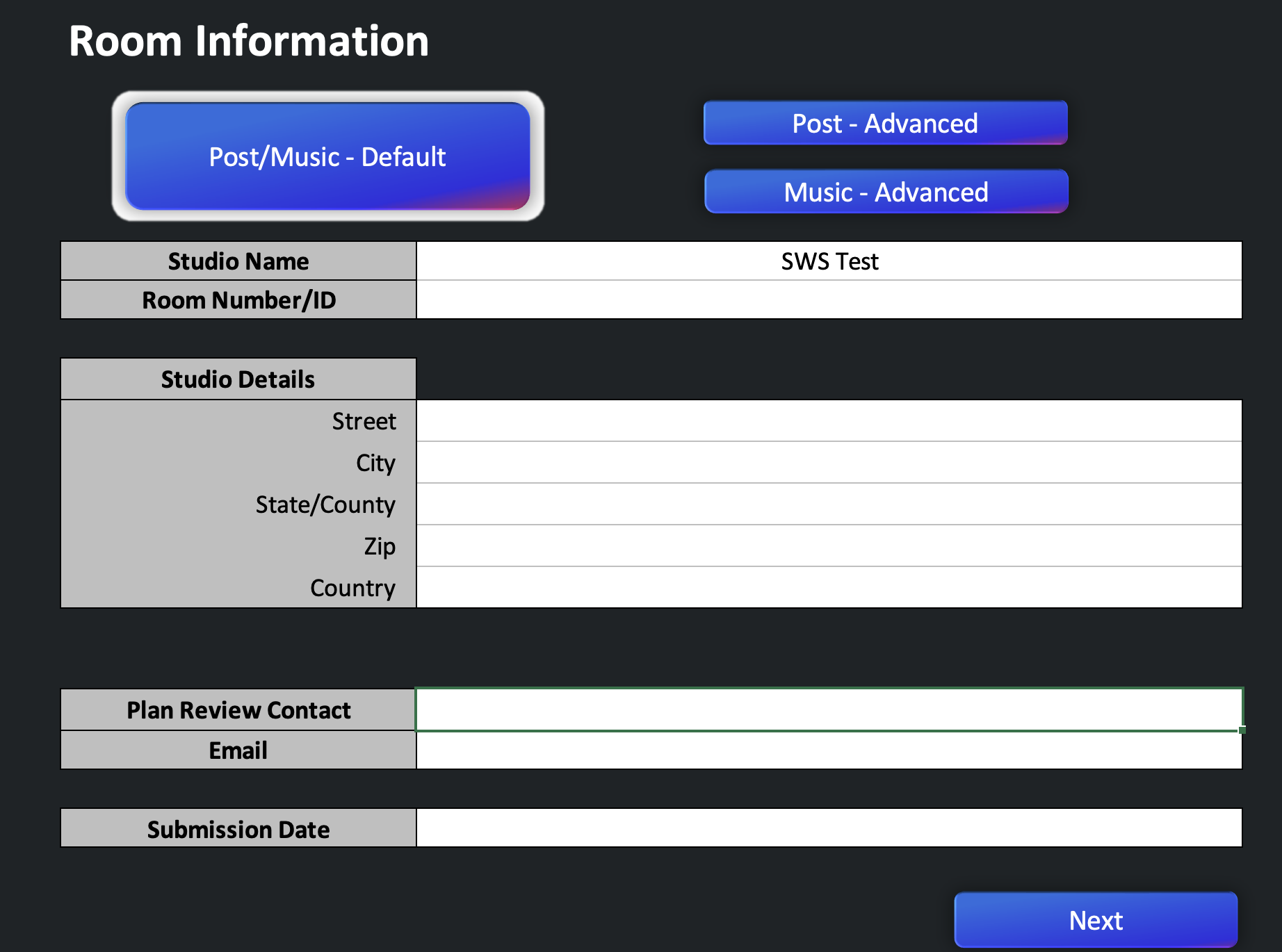
Task: Select the Studio Details header cell
Action: point(238,379)
